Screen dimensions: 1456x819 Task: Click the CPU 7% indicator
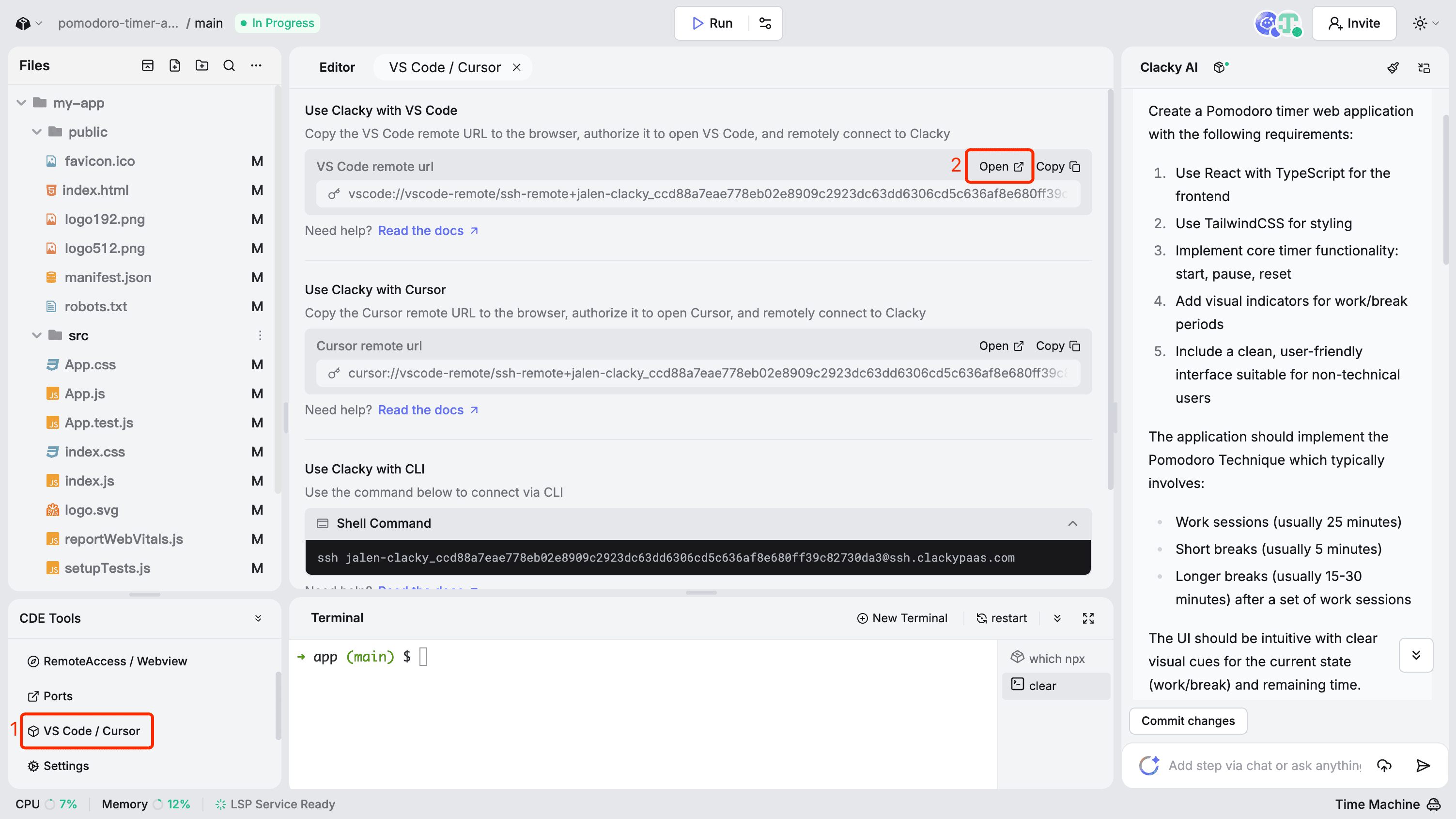pyautogui.click(x=46, y=804)
